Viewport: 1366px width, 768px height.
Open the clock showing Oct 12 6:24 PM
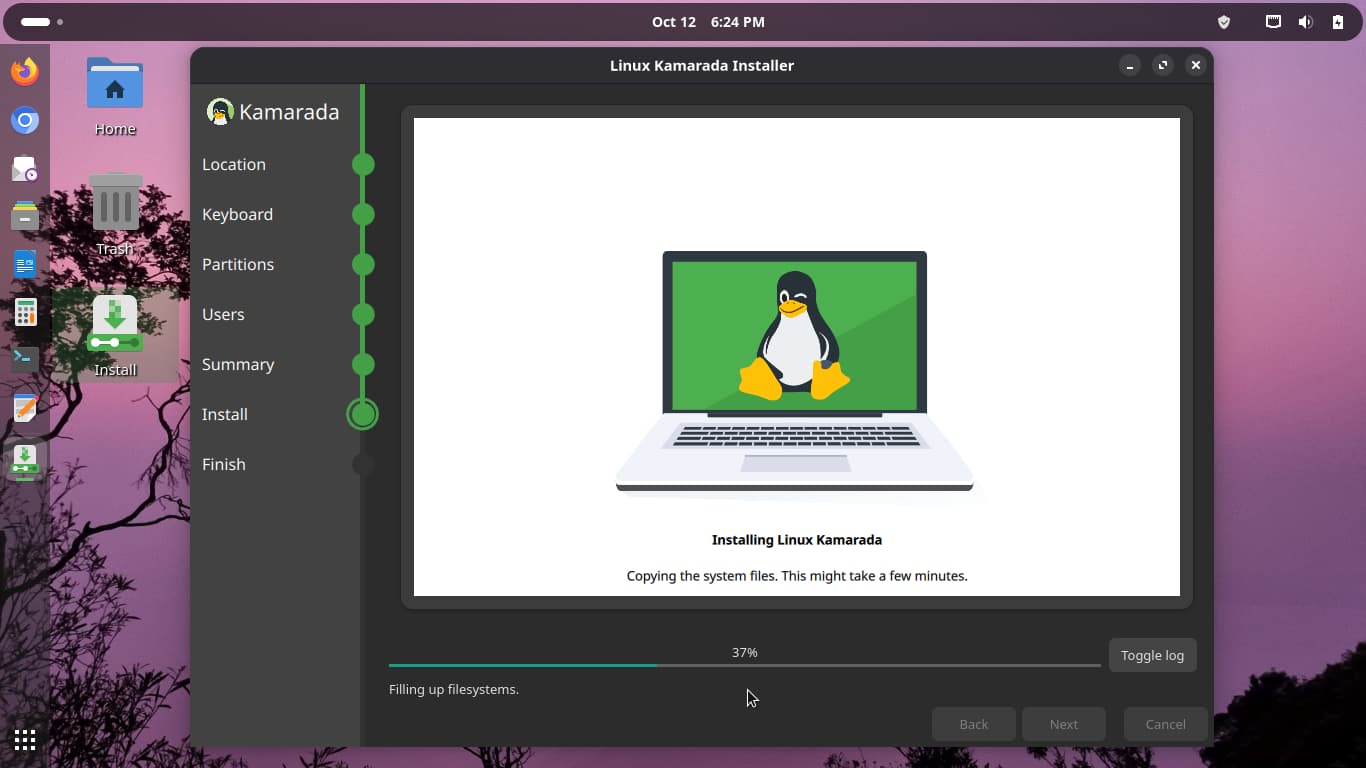click(708, 22)
